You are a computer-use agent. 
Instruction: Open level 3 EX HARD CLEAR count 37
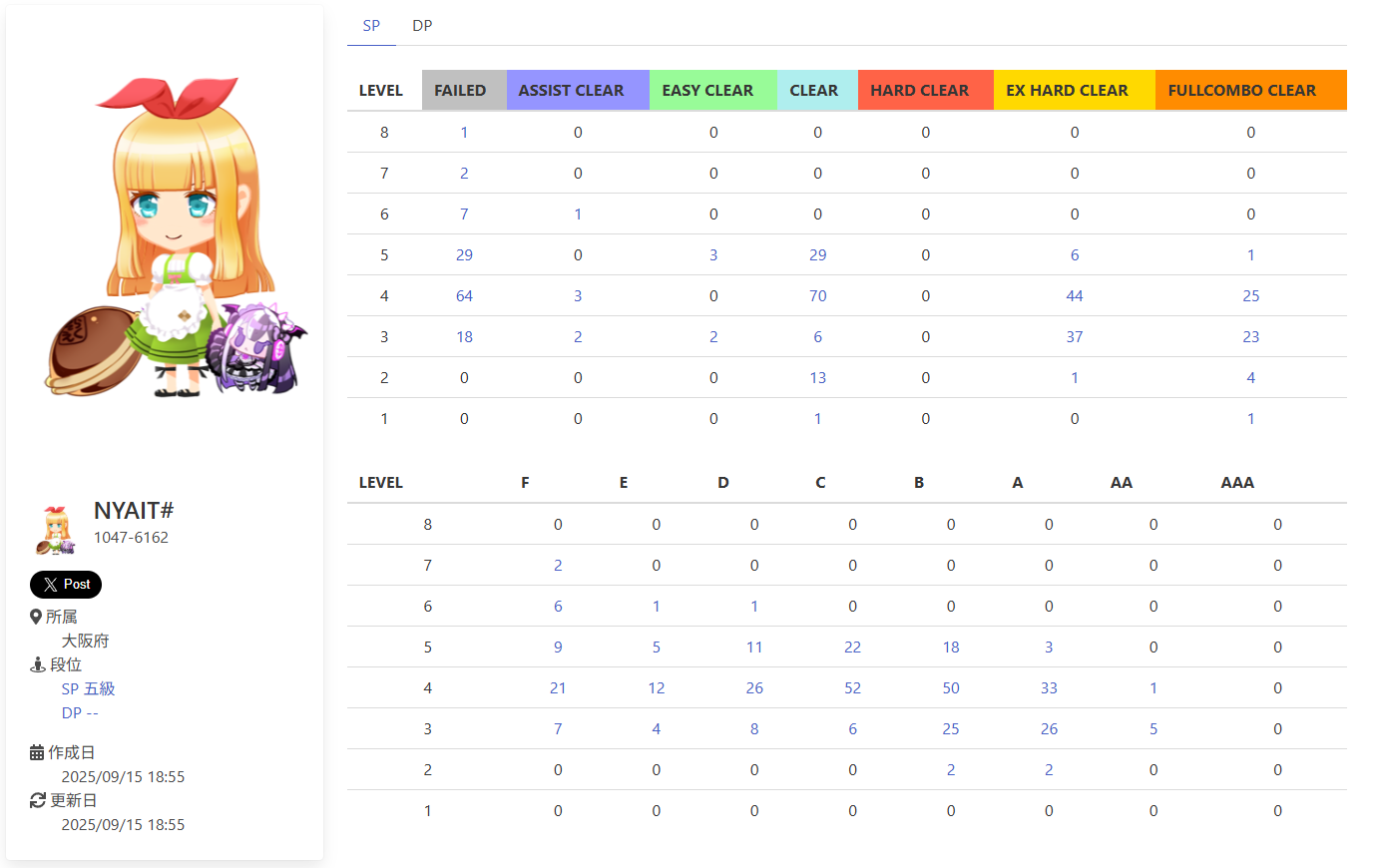(x=1074, y=337)
